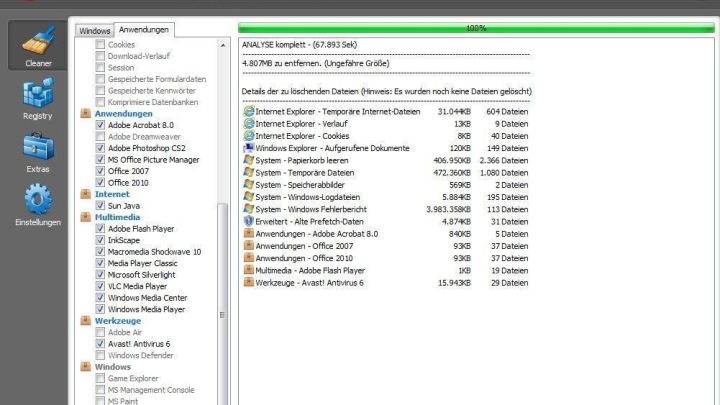Select the Internet group heading in tree
The height and width of the screenshot is (405, 720).
click(112, 194)
